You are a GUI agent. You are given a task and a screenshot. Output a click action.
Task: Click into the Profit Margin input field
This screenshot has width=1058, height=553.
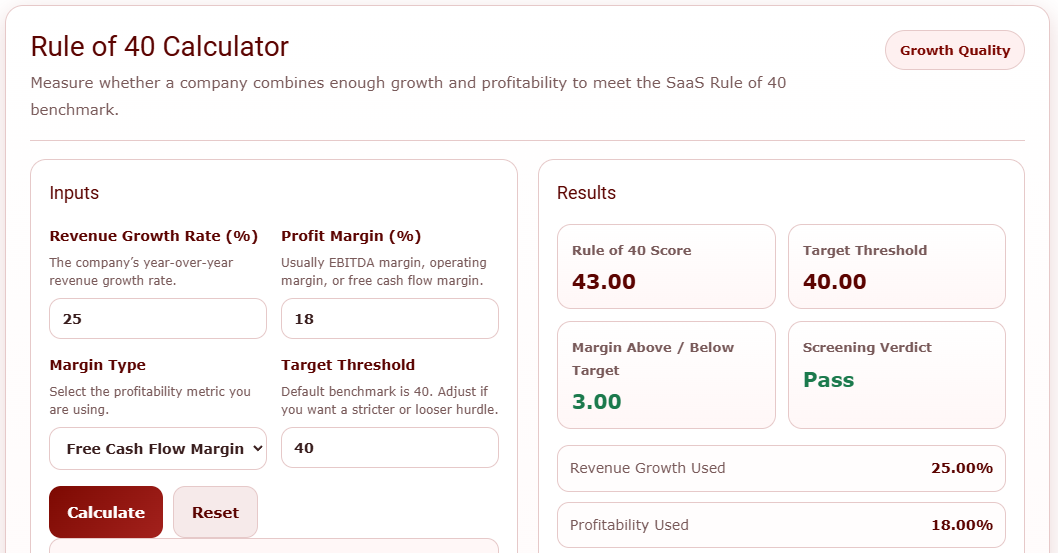tap(389, 319)
